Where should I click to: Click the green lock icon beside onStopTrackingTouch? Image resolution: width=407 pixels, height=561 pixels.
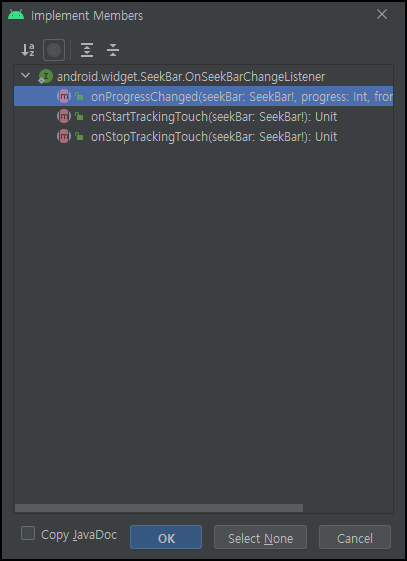tap(79, 136)
